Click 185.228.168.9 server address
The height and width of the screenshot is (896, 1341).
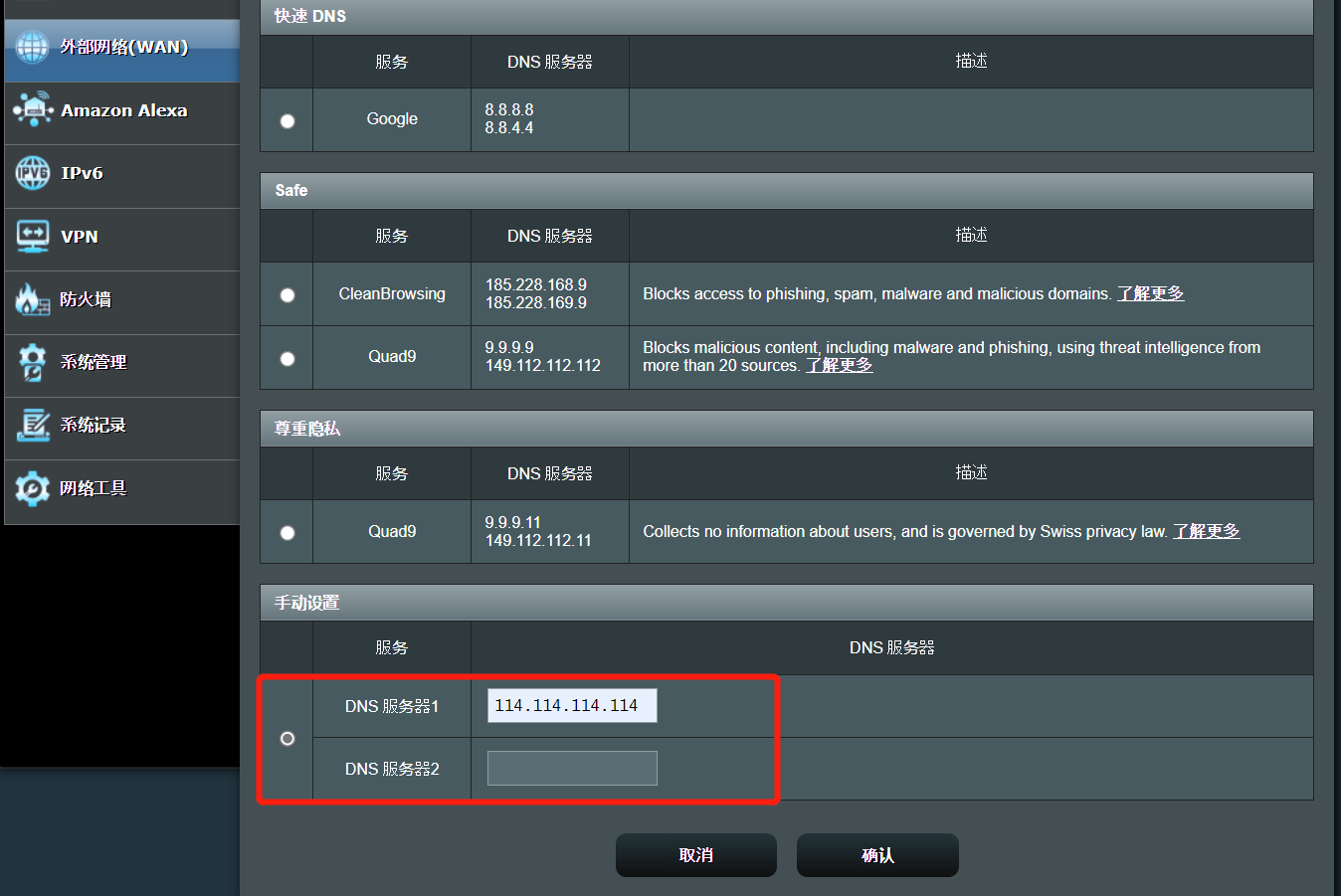tap(536, 284)
